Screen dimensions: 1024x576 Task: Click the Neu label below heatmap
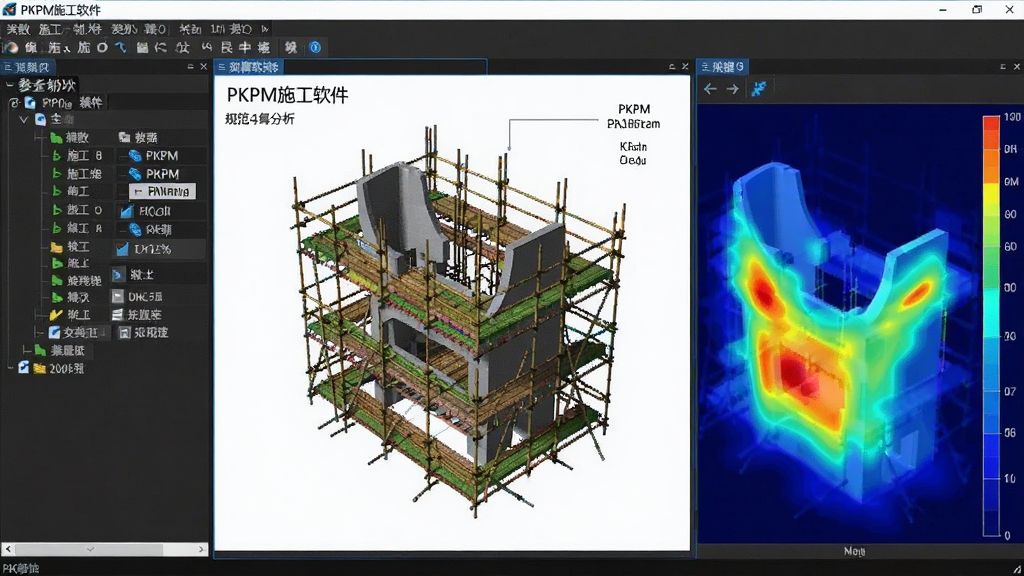tap(854, 551)
